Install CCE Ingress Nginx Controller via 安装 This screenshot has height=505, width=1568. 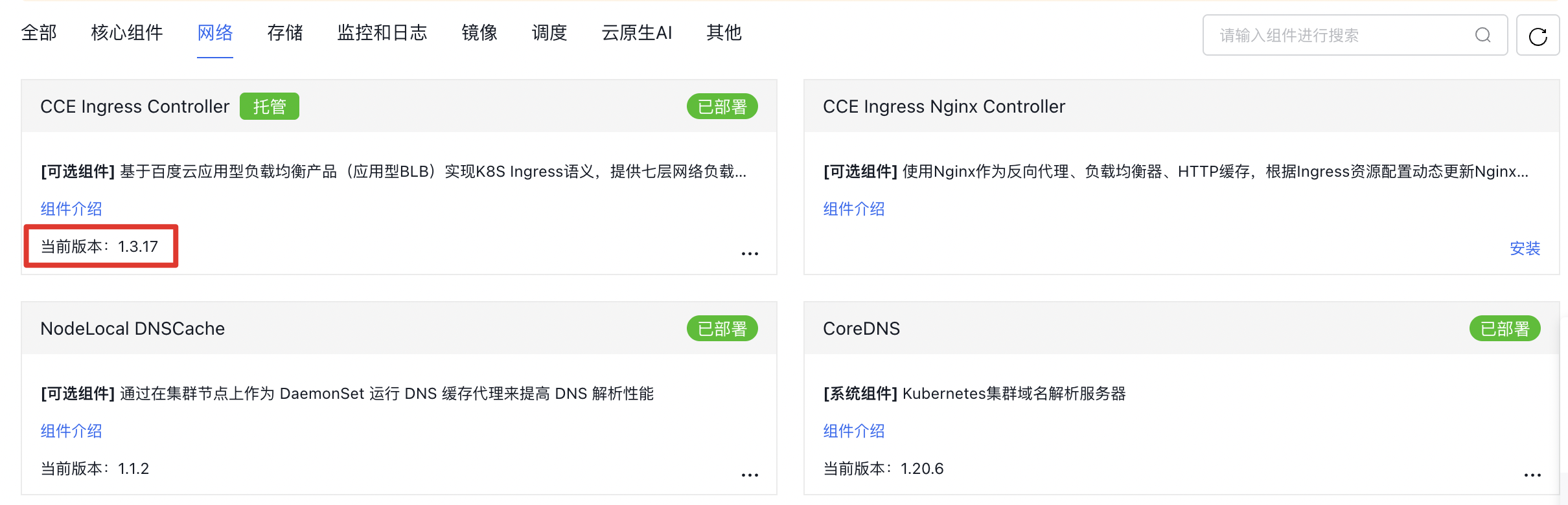(1525, 248)
